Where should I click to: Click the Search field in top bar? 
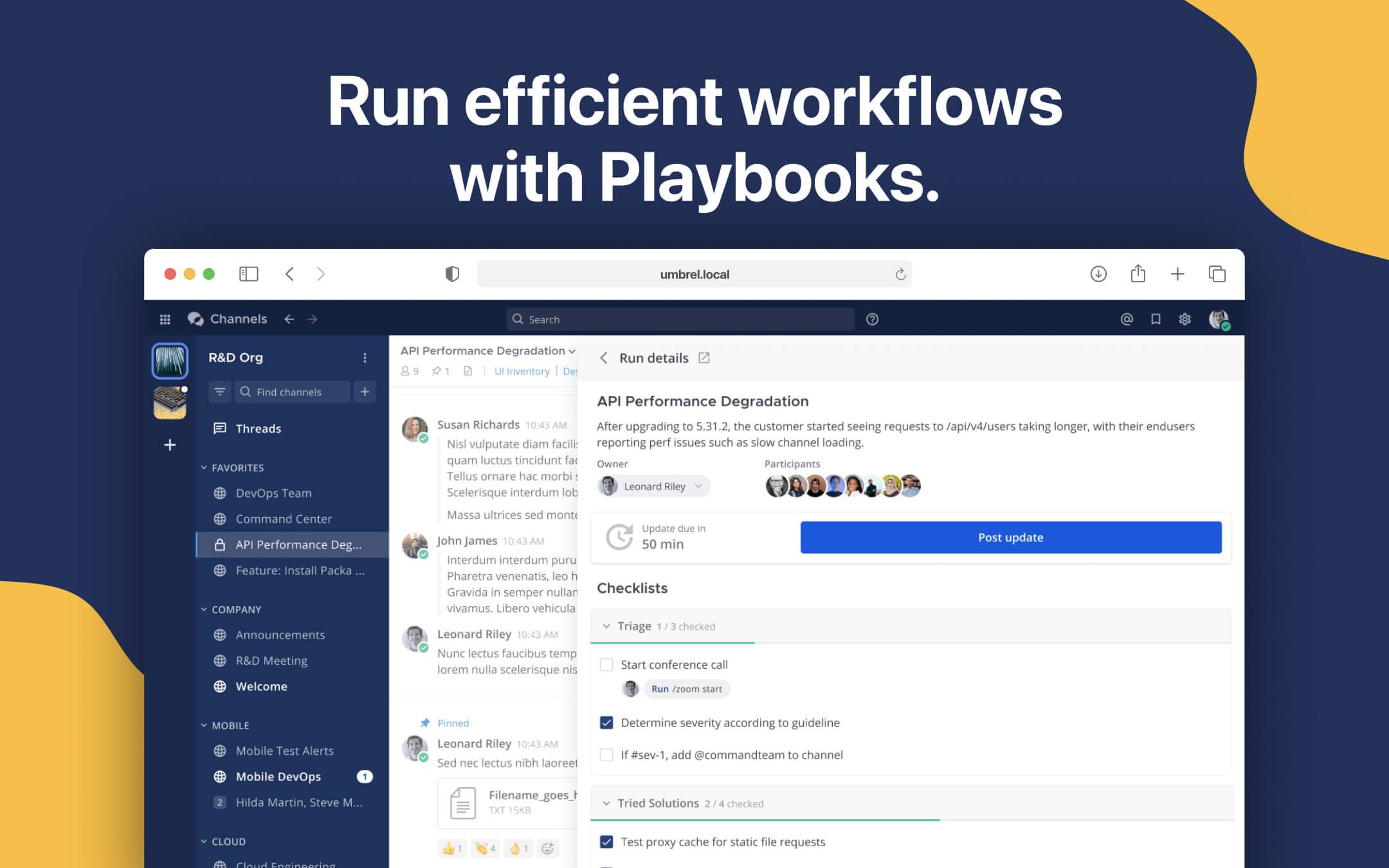tap(680, 319)
